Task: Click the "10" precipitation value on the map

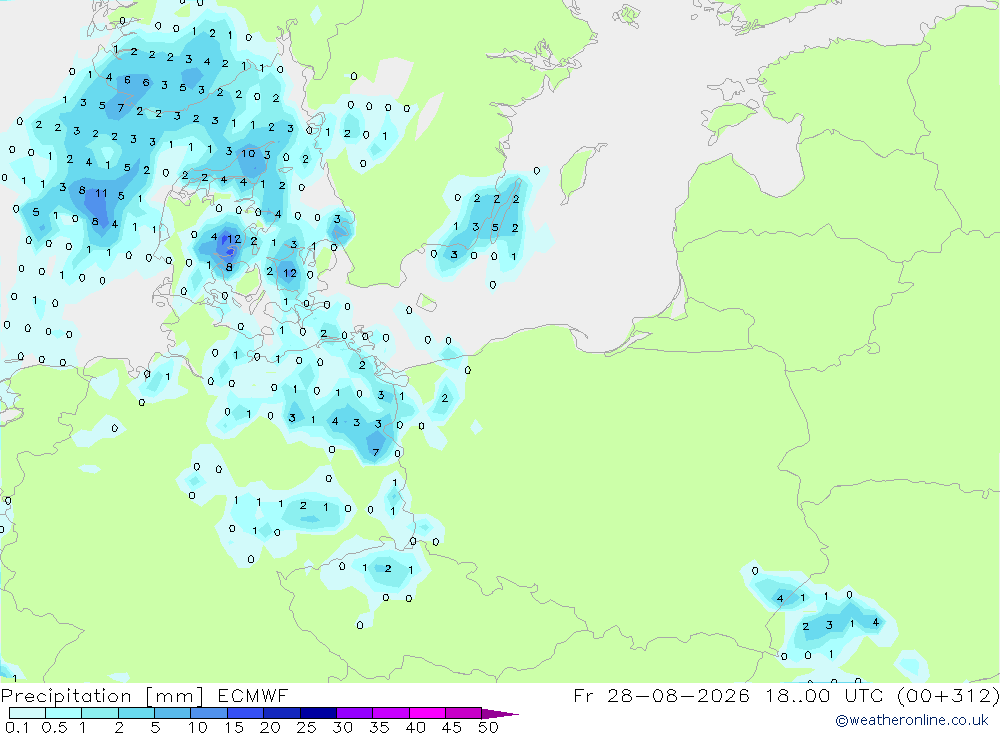Action: 248,153
